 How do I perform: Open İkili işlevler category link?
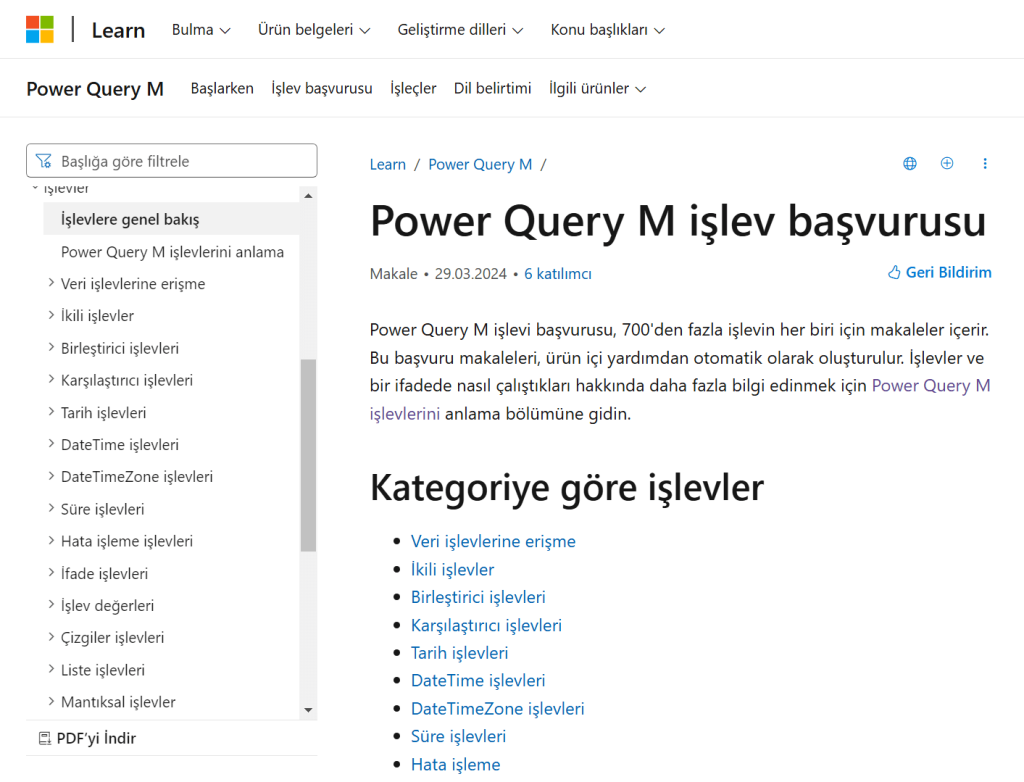point(452,569)
